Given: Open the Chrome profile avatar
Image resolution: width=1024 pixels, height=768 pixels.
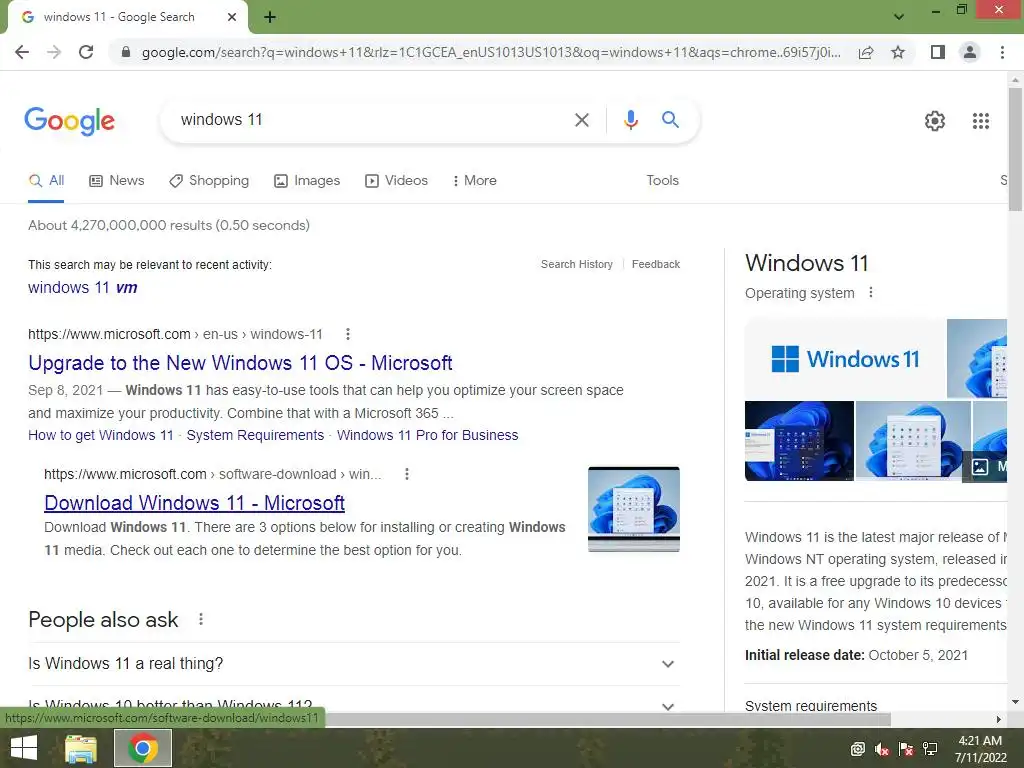Looking at the screenshot, I should pyautogui.click(x=970, y=52).
